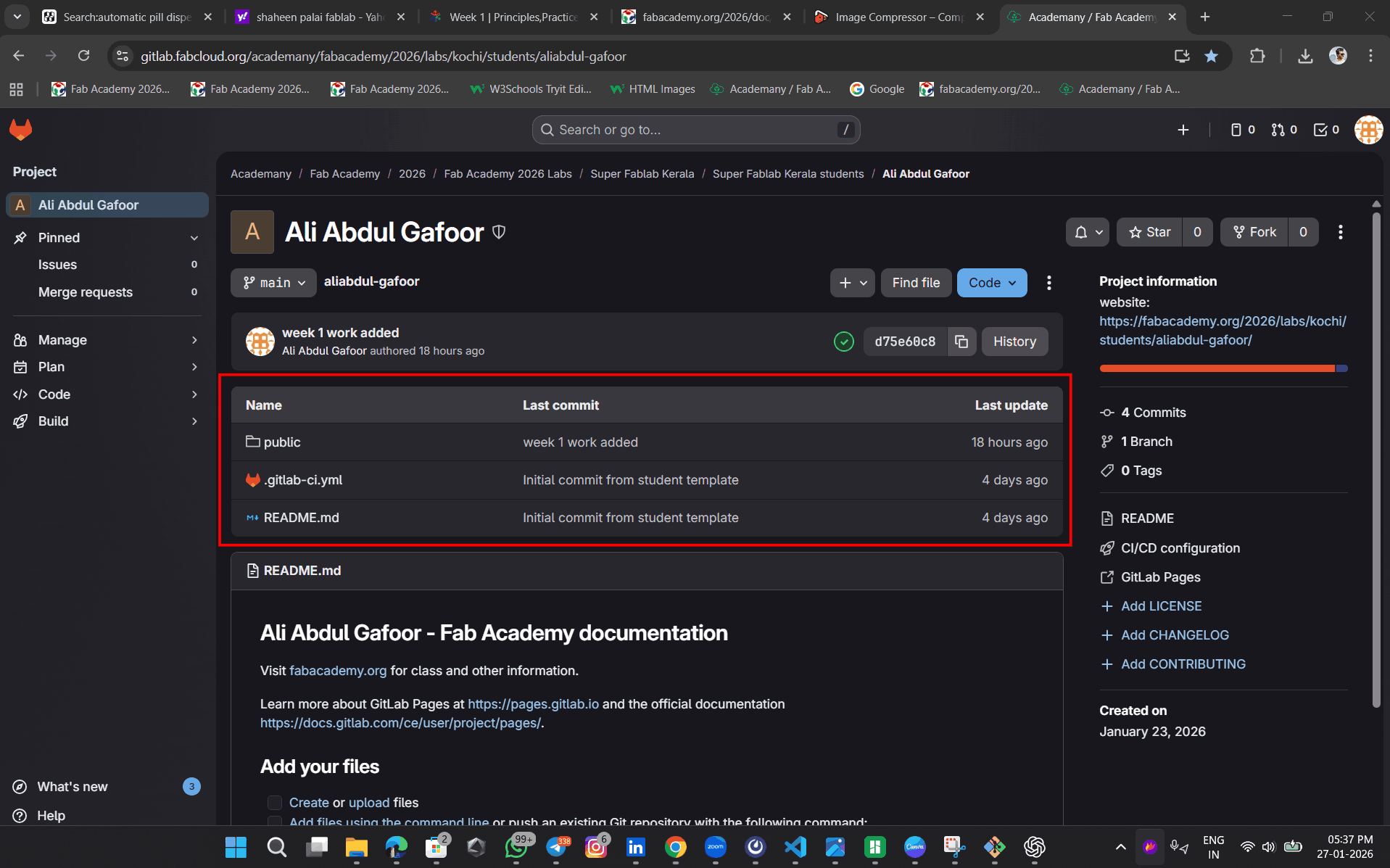Click the browser address bar URL
Viewport: 1390px width, 868px height.
click(x=384, y=56)
